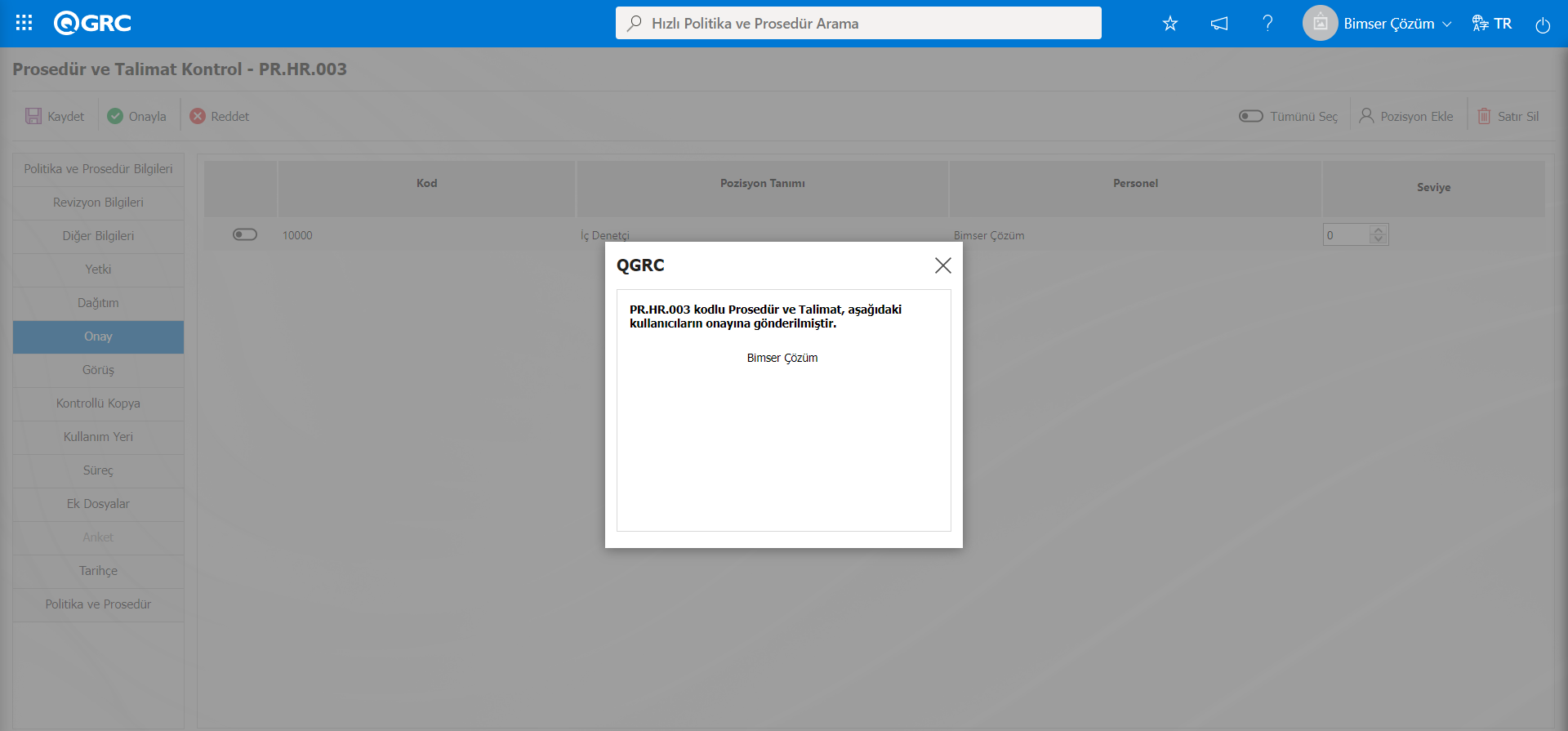Close the QGRC dialog

[x=942, y=265]
